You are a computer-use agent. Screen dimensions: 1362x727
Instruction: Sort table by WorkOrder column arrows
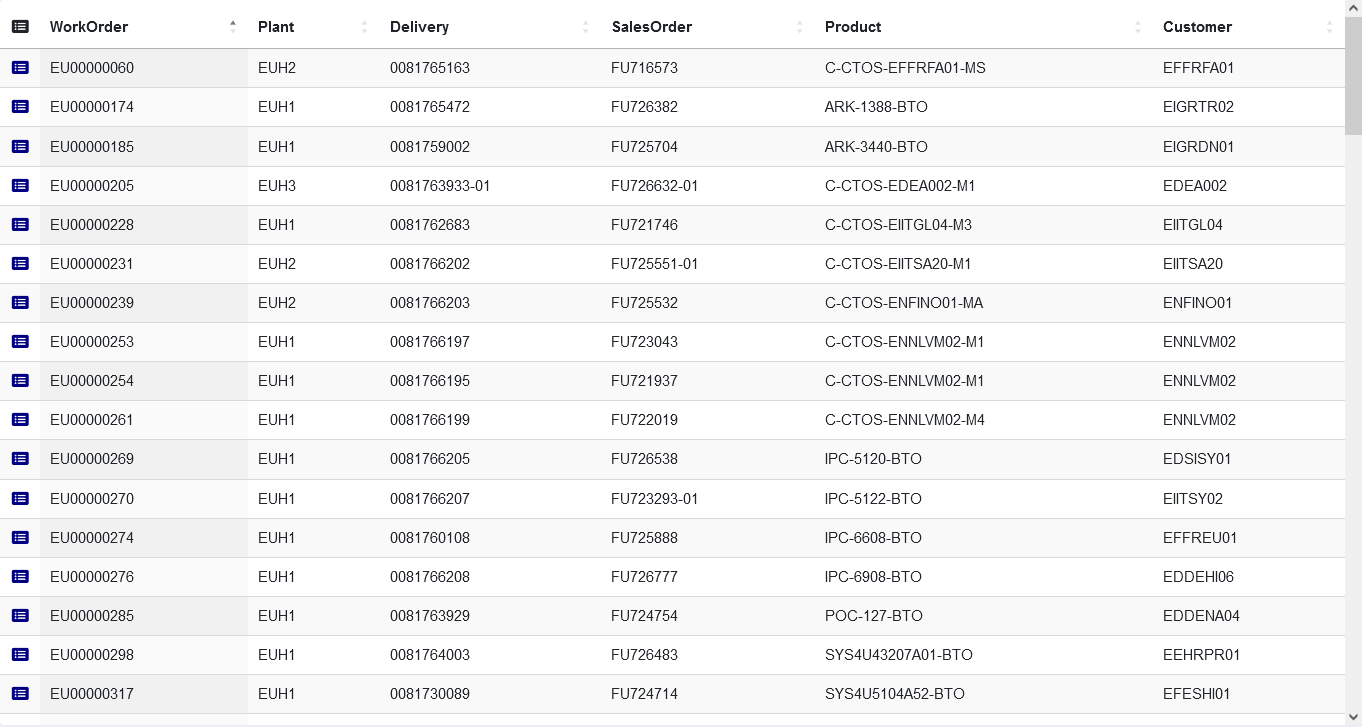(x=233, y=27)
